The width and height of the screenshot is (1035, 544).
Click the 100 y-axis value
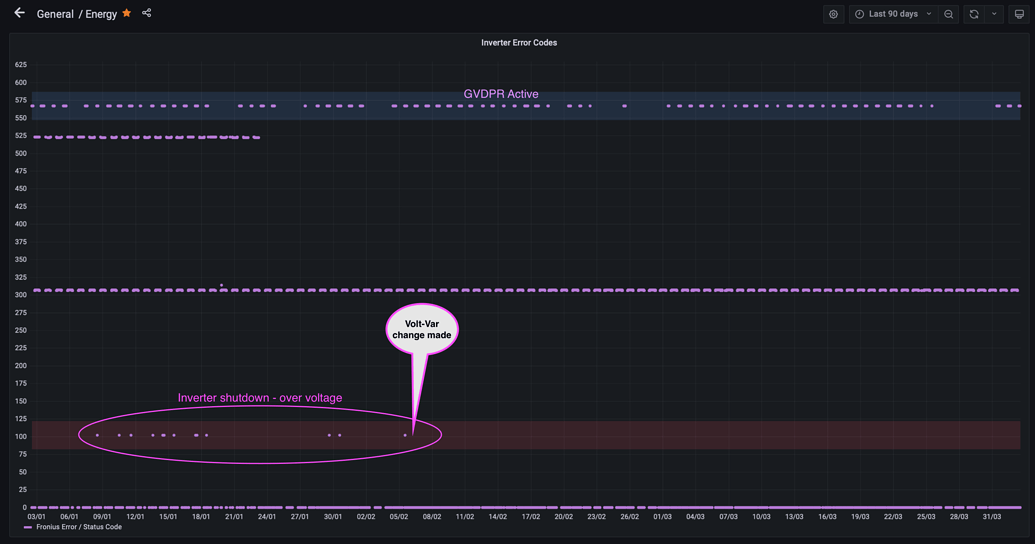point(20,436)
